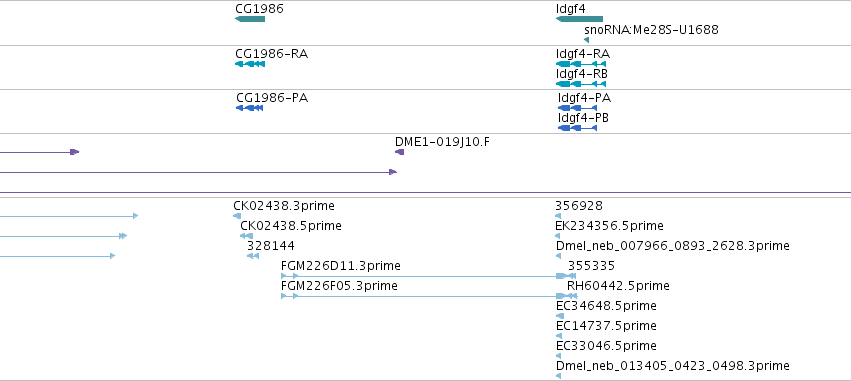This screenshot has width=851, height=381.
Task: Select the CG1986 gene glyph
Action: click(250, 19)
